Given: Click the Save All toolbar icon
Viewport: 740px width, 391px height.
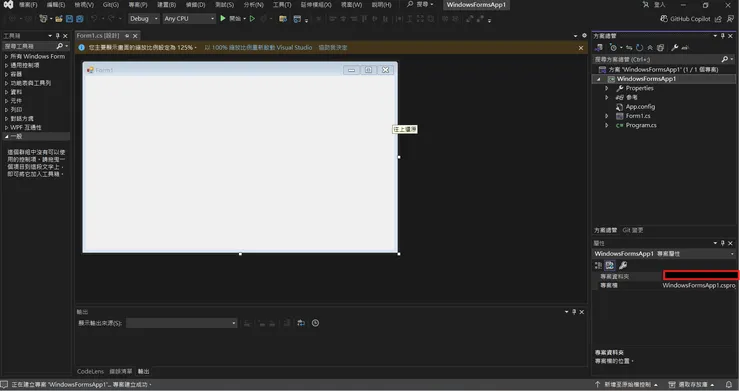Looking at the screenshot, I should [80, 18].
